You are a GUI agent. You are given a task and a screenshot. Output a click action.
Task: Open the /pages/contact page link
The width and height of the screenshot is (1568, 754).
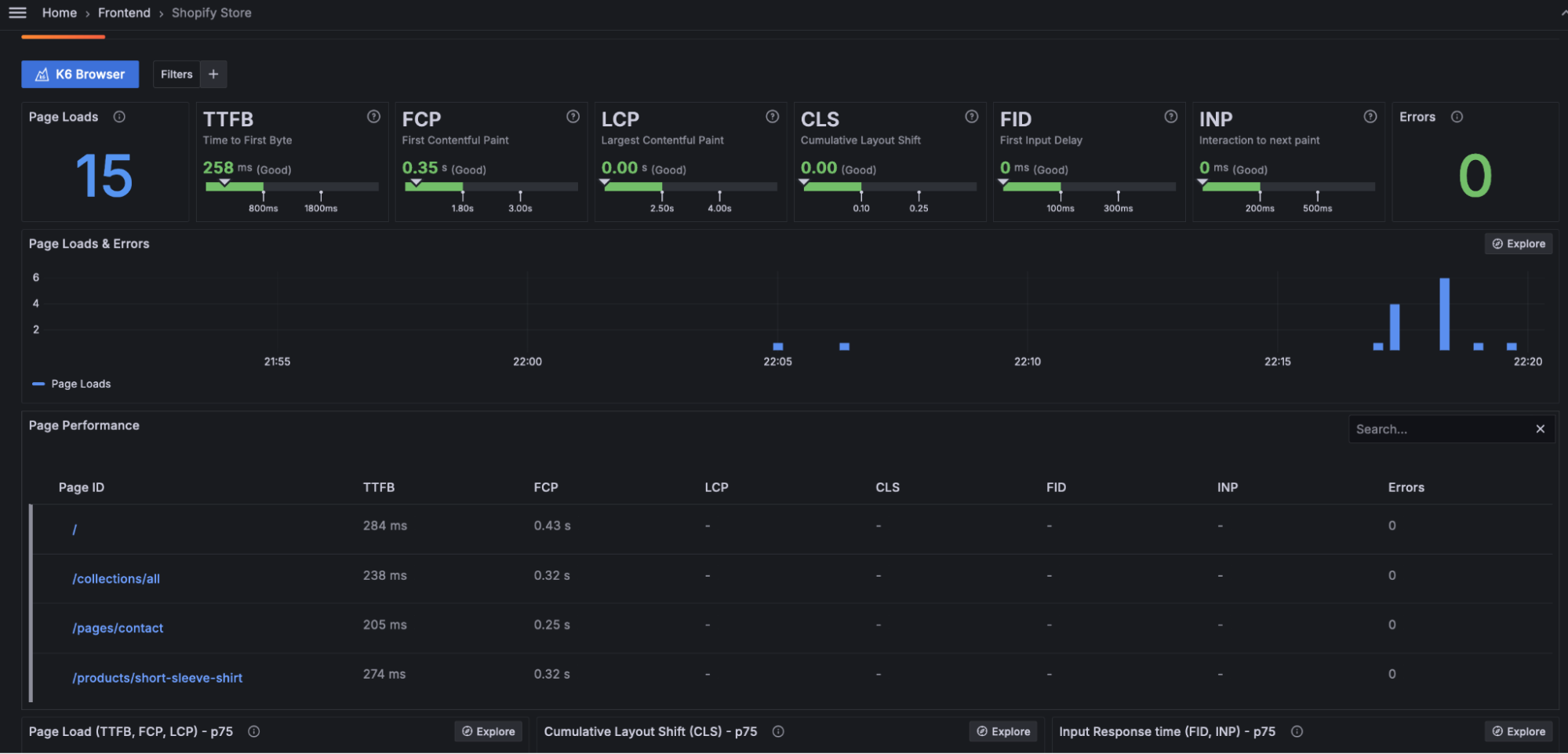pyautogui.click(x=118, y=628)
